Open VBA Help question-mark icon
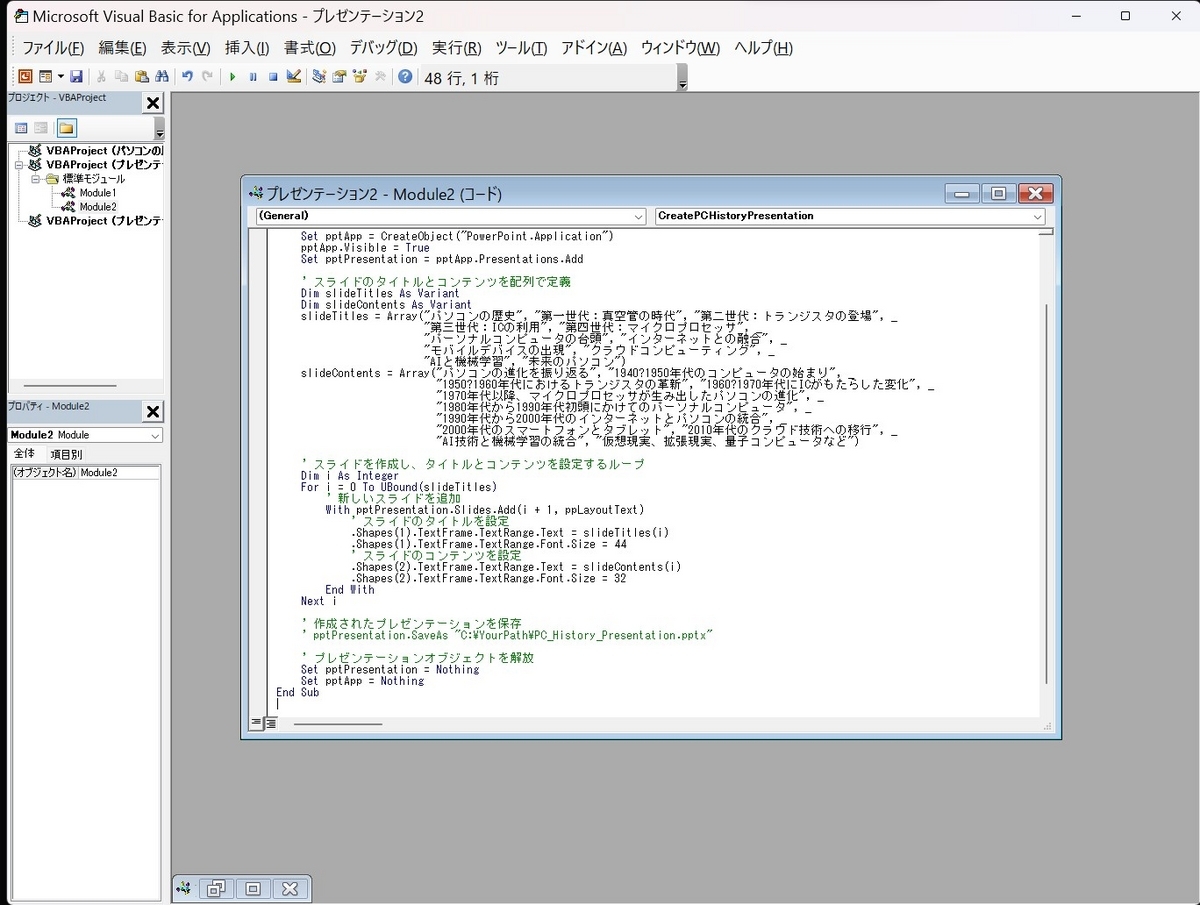1200x905 pixels. pyautogui.click(x=405, y=76)
